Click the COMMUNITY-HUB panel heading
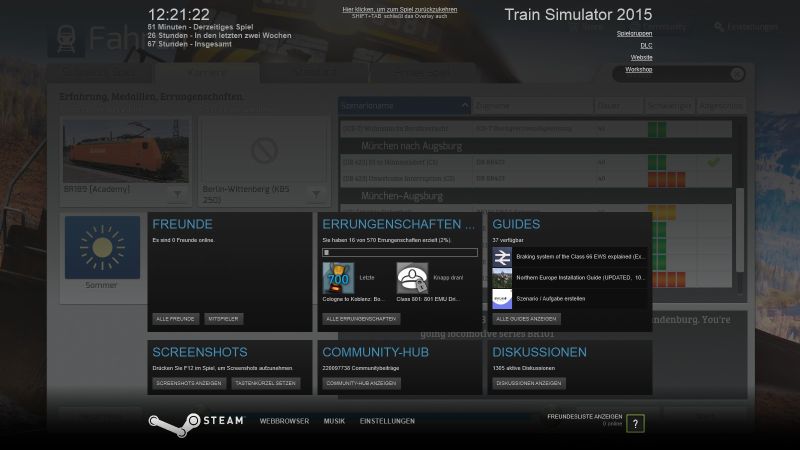The width and height of the screenshot is (800, 450). [x=376, y=353]
